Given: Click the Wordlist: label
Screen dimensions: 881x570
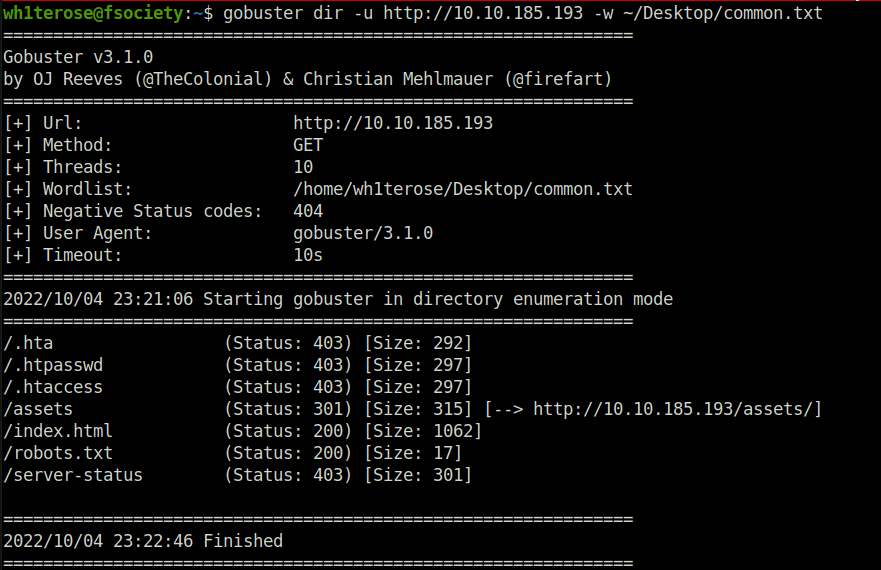Looking at the screenshot, I should click(x=87, y=189).
